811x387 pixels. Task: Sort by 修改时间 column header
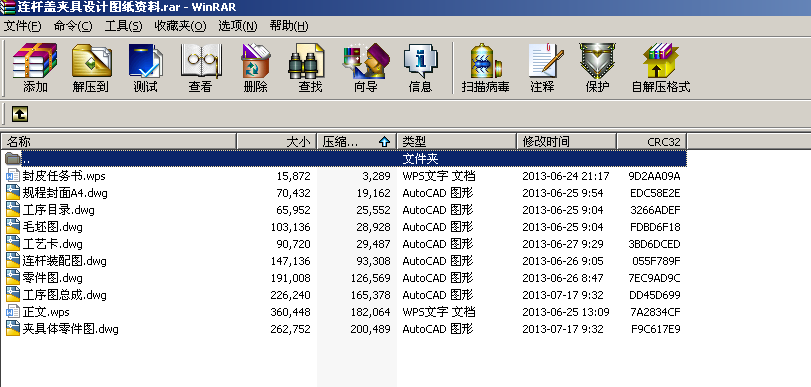567,141
